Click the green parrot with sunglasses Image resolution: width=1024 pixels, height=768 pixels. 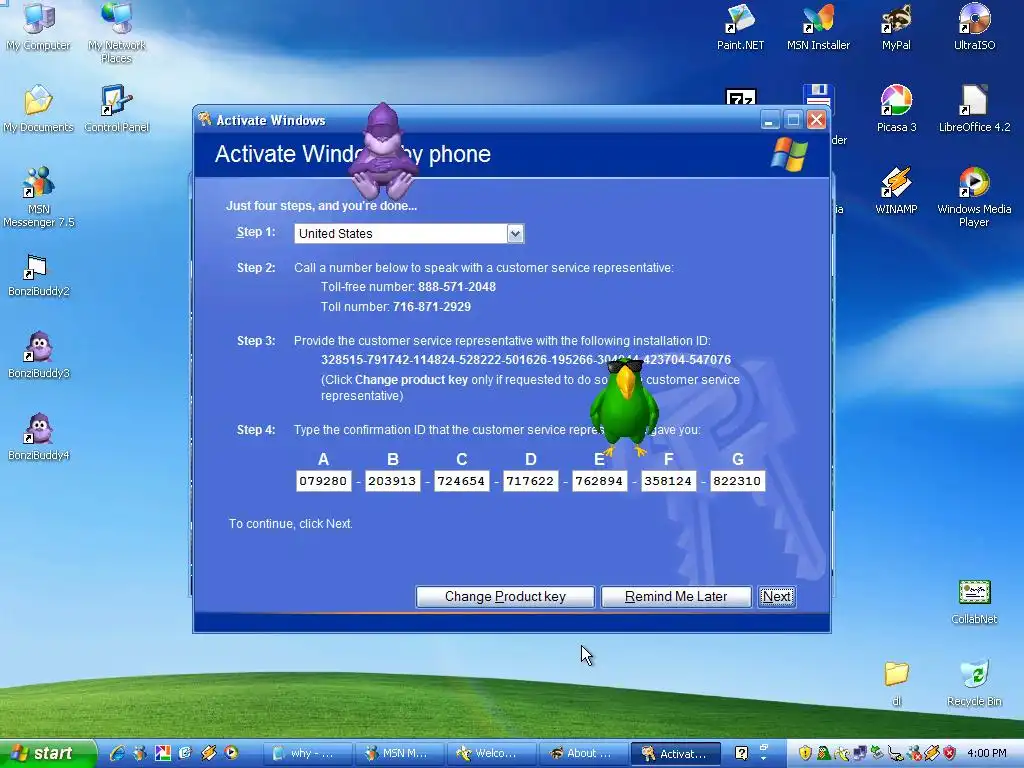pyautogui.click(x=624, y=406)
